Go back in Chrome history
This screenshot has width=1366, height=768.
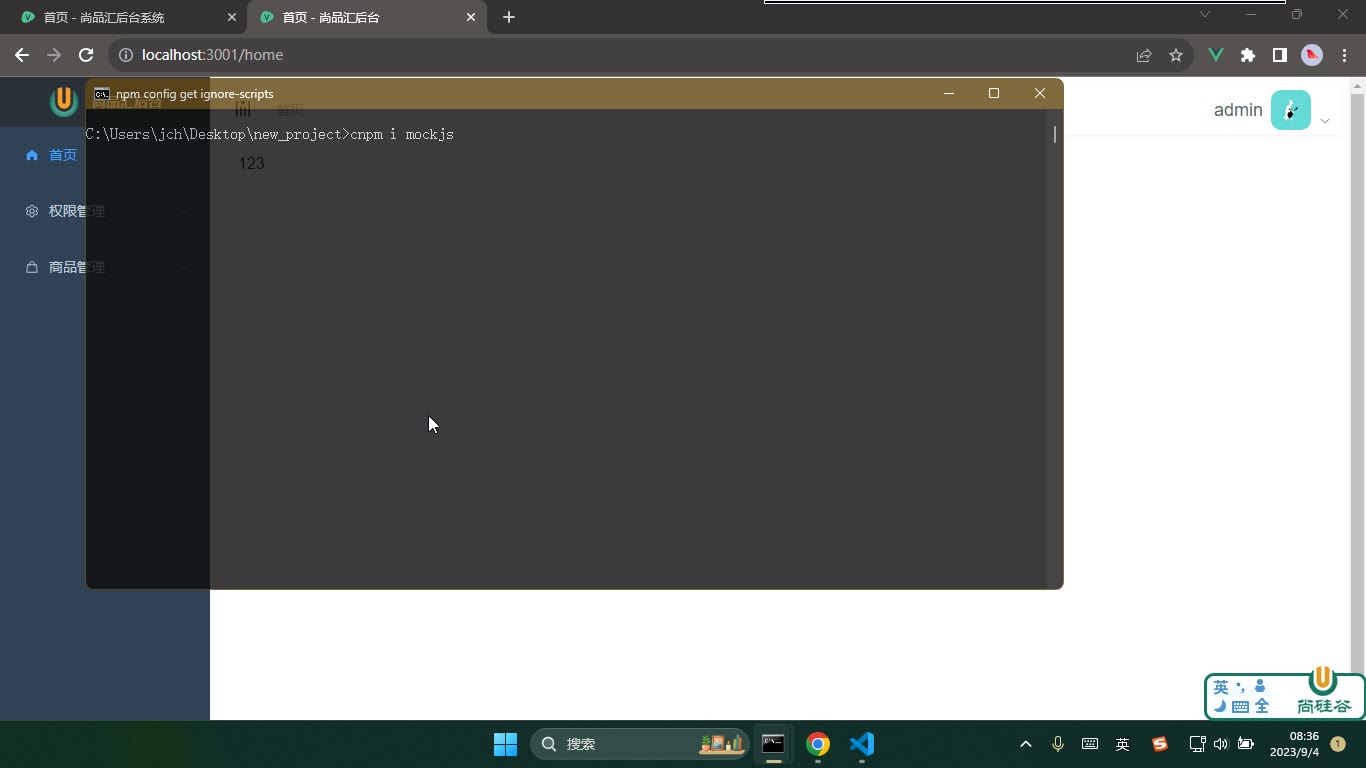[x=22, y=55]
